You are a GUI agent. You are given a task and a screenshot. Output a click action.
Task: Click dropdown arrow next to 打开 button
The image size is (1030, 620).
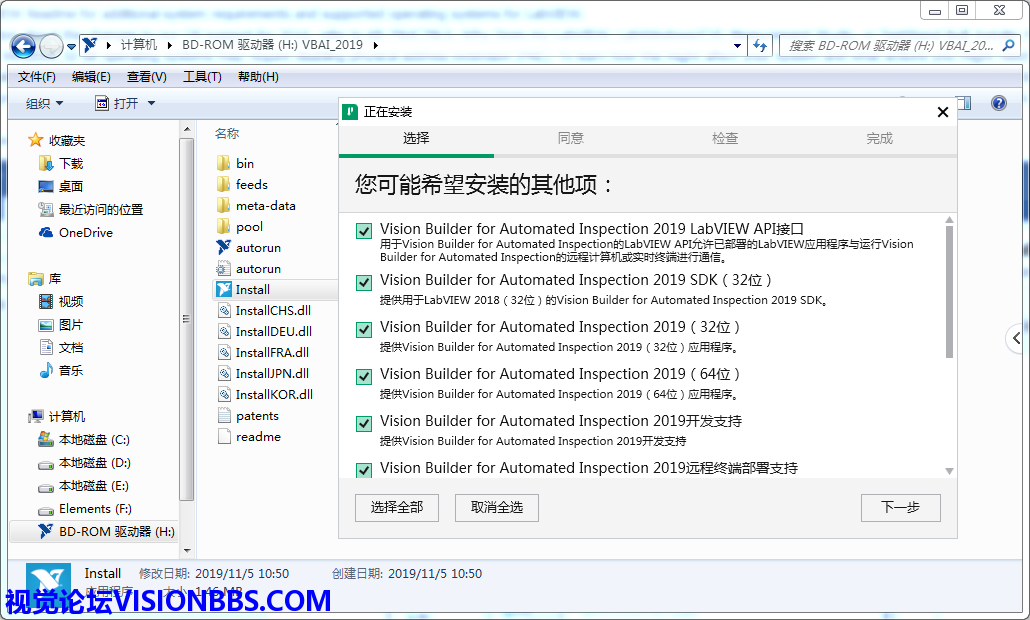click(152, 103)
